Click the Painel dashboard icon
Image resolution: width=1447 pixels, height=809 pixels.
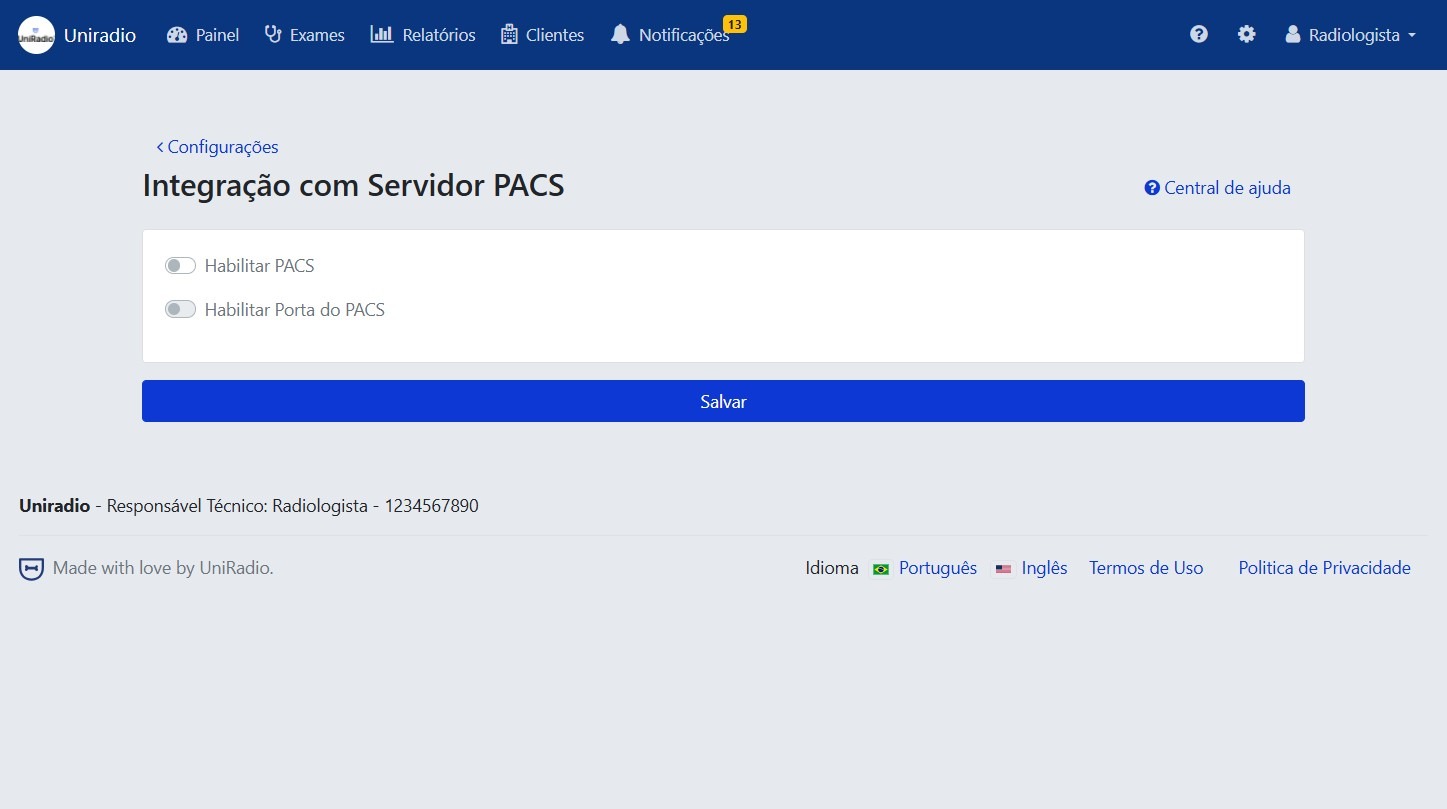tap(176, 34)
